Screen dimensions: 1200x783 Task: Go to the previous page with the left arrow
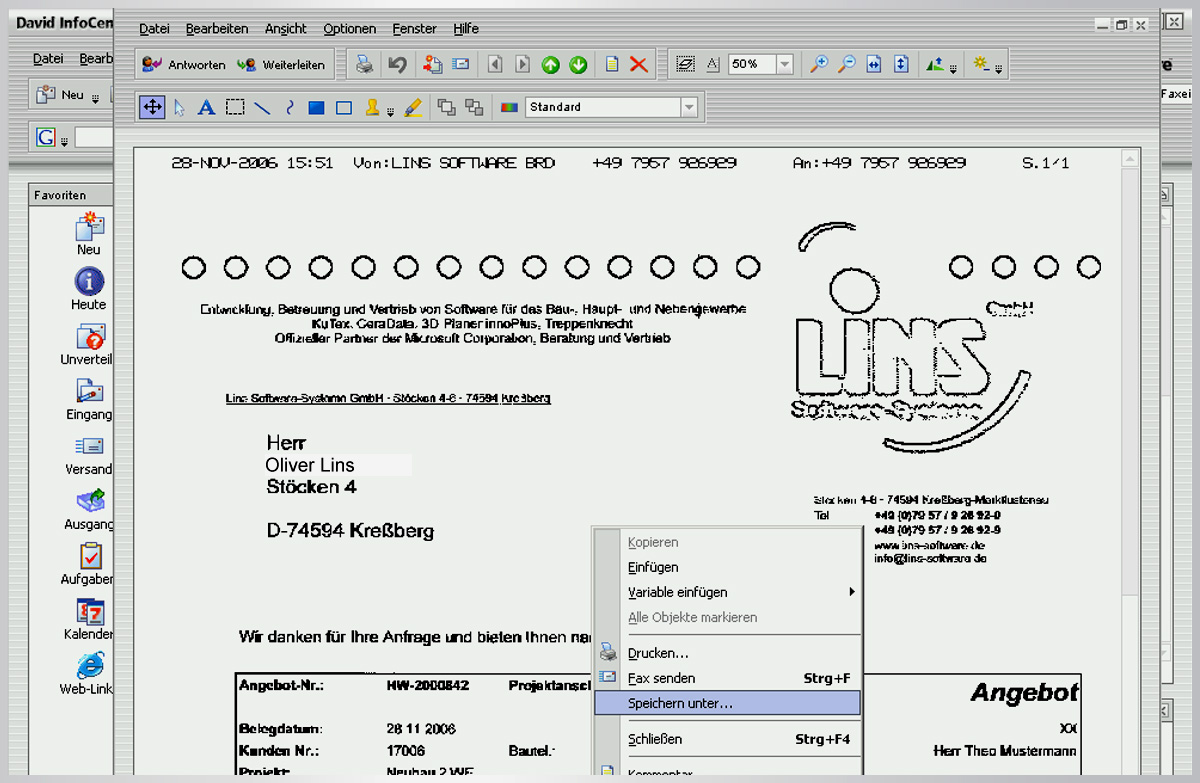pyautogui.click(x=495, y=65)
